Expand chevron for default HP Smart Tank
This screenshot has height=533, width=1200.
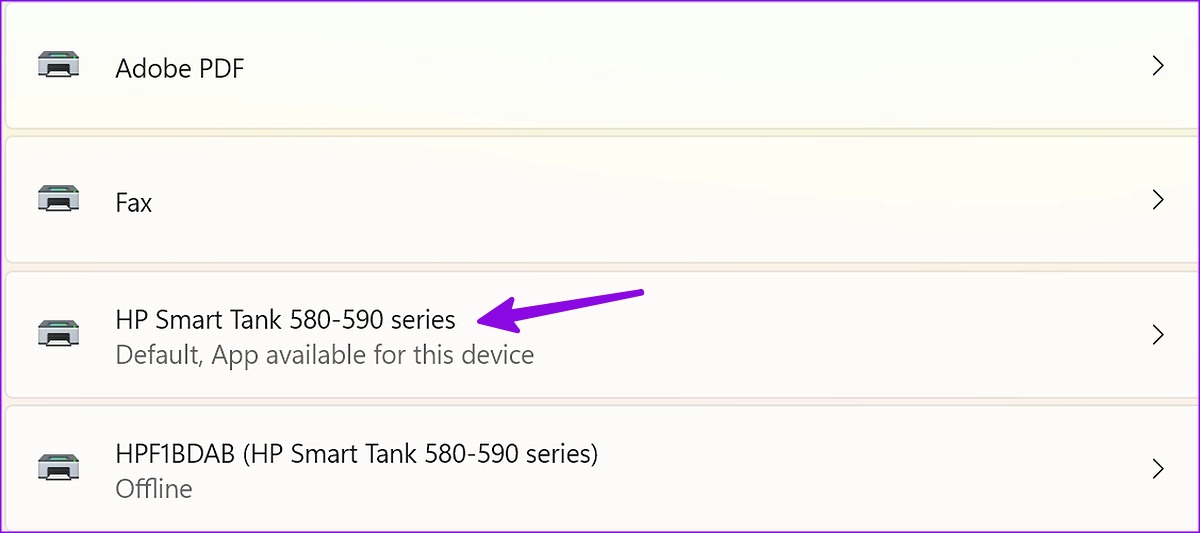pyautogui.click(x=1158, y=335)
